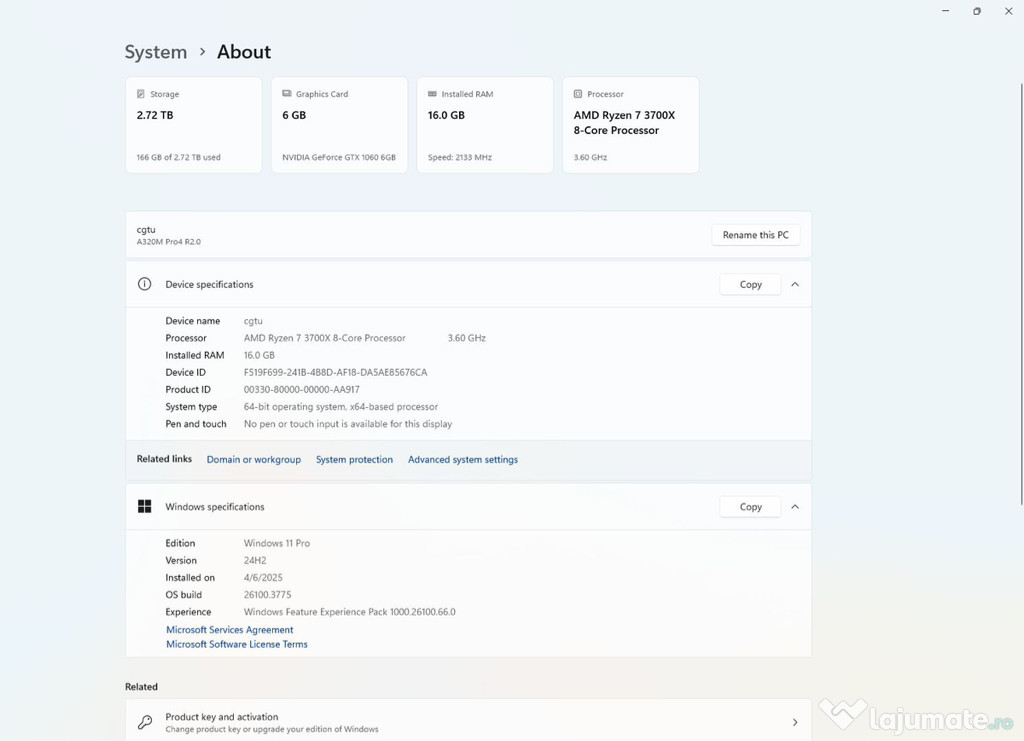This screenshot has width=1024, height=741.
Task: Click the Windows Feature Experience Pack text
Action: [350, 612]
